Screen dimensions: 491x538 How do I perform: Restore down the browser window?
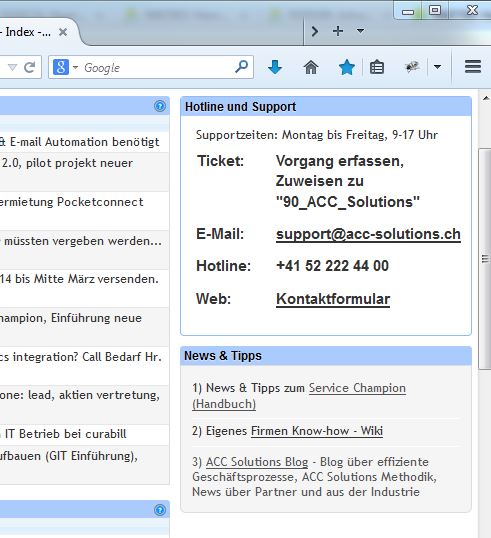(435, 10)
